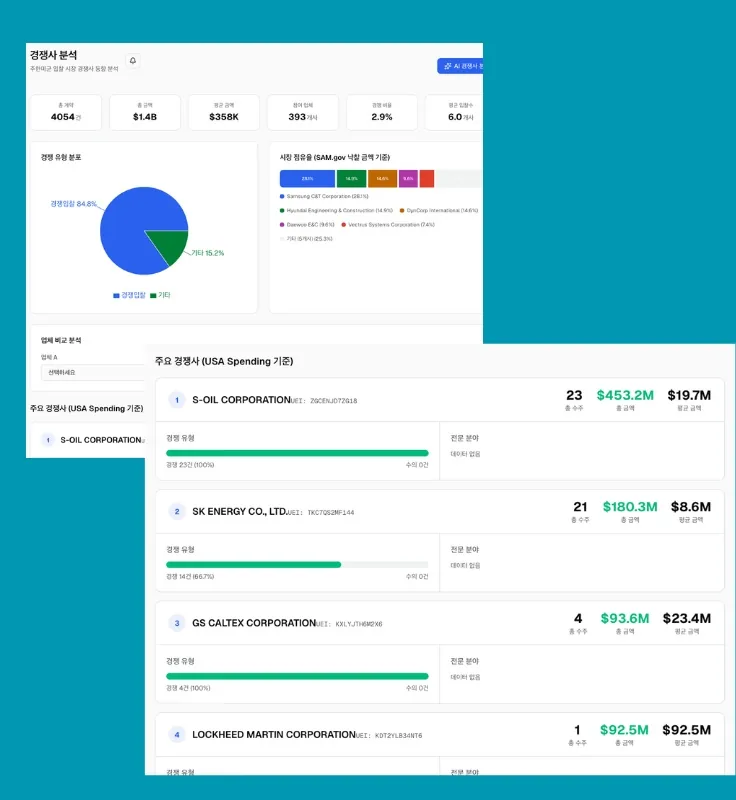The width and height of the screenshot is (736, 800).
Task: Click orange 14.6% segment in market share bar
Action: 383,179
